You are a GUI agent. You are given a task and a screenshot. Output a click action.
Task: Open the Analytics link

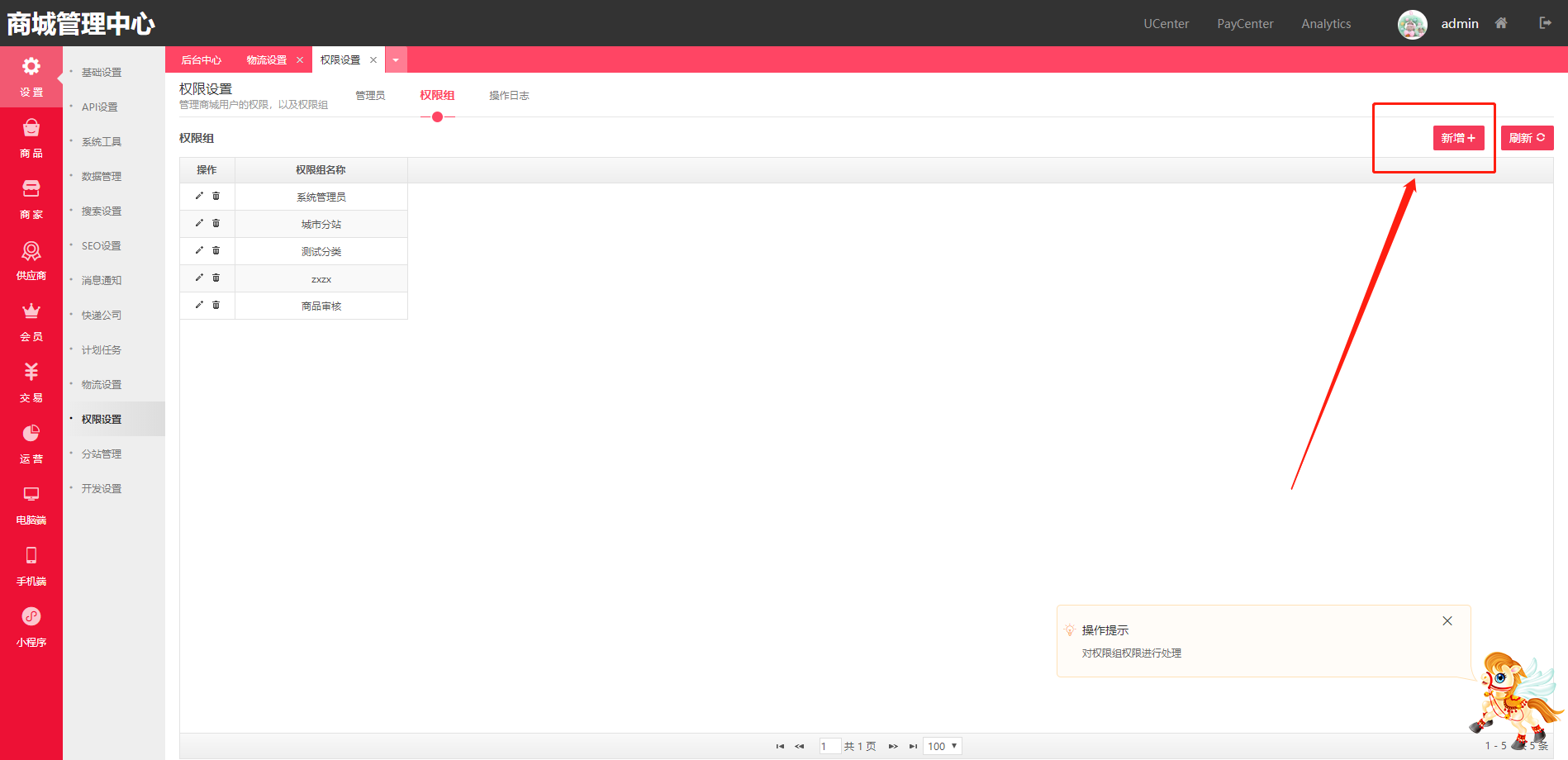click(1326, 24)
